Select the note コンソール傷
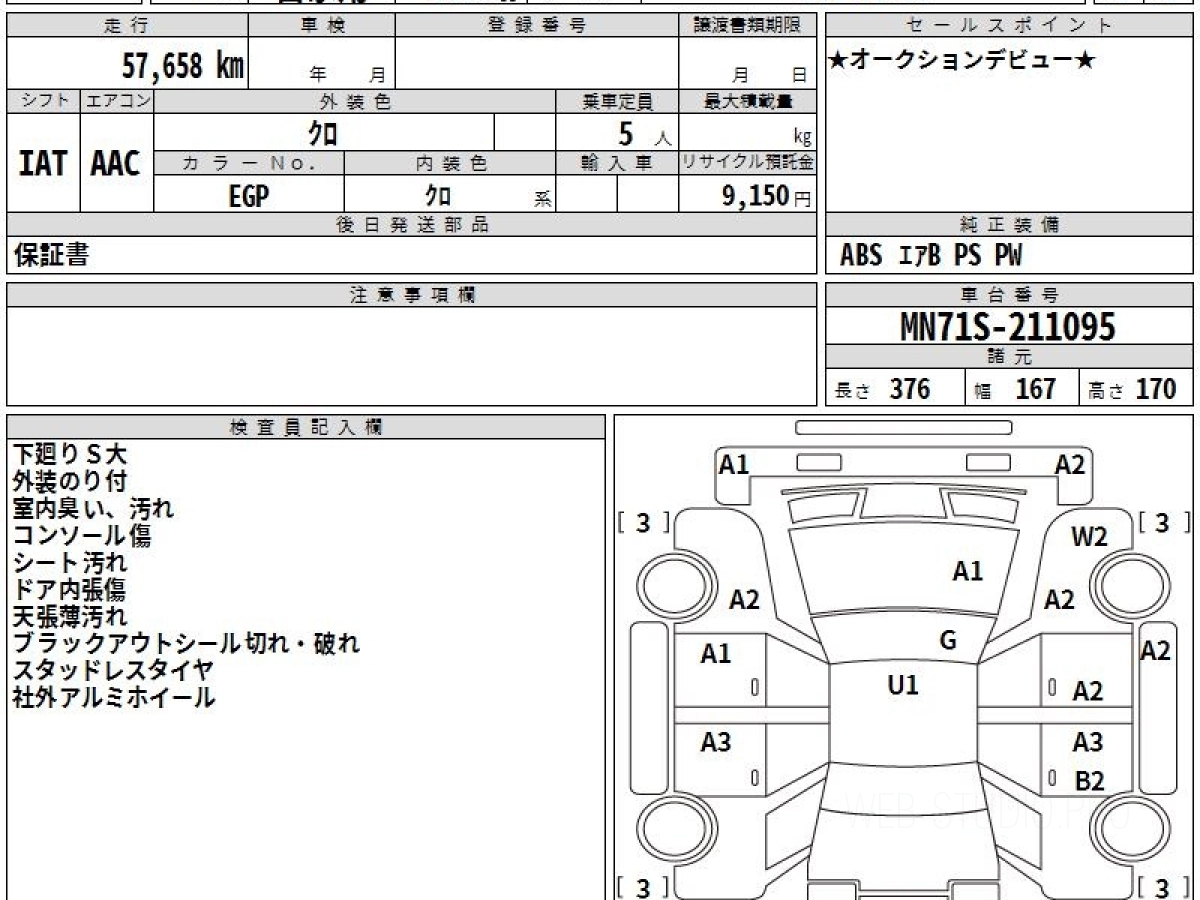Image resolution: width=1200 pixels, height=900 pixels. click(82, 536)
